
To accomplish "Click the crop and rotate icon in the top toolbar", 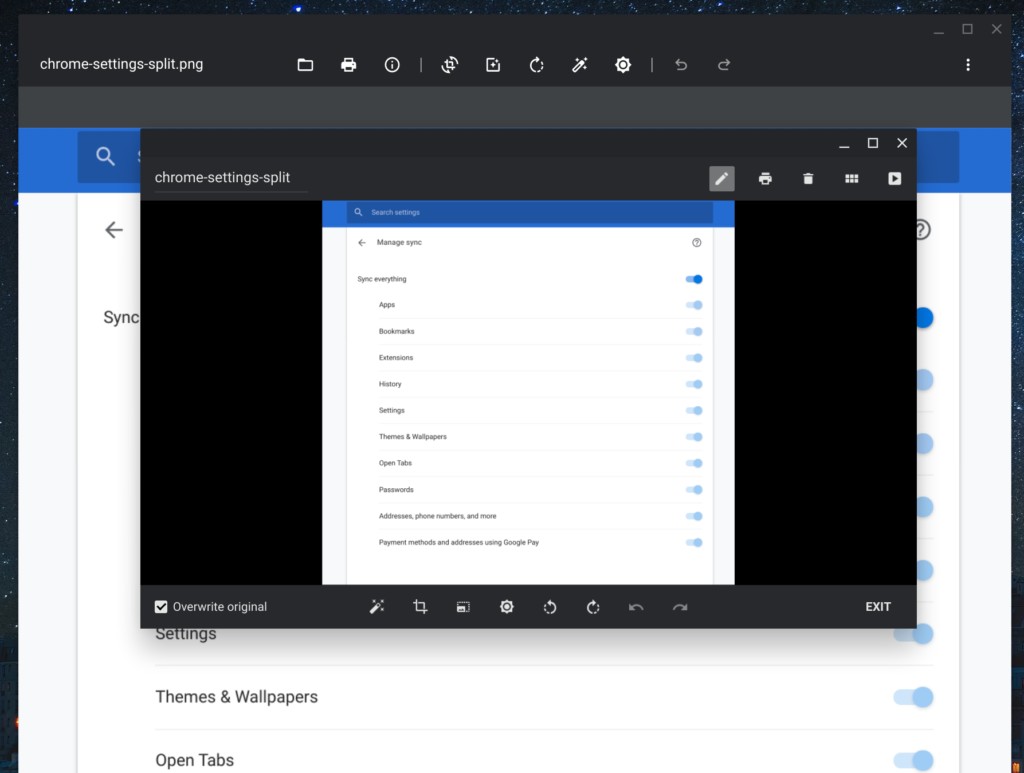I will tap(450, 65).
